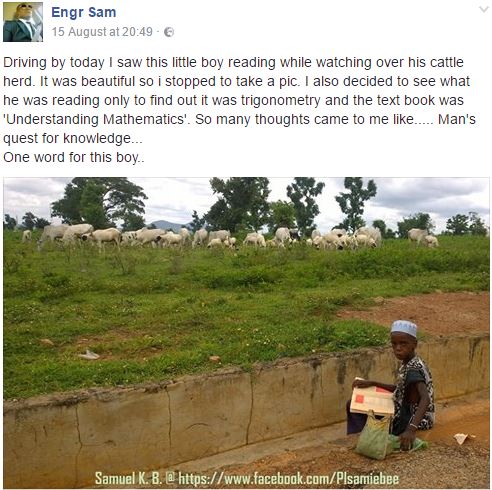This screenshot has width=492, height=490.
Task: Click the crumpled paper on the ground near boy
Action: pos(463,438)
